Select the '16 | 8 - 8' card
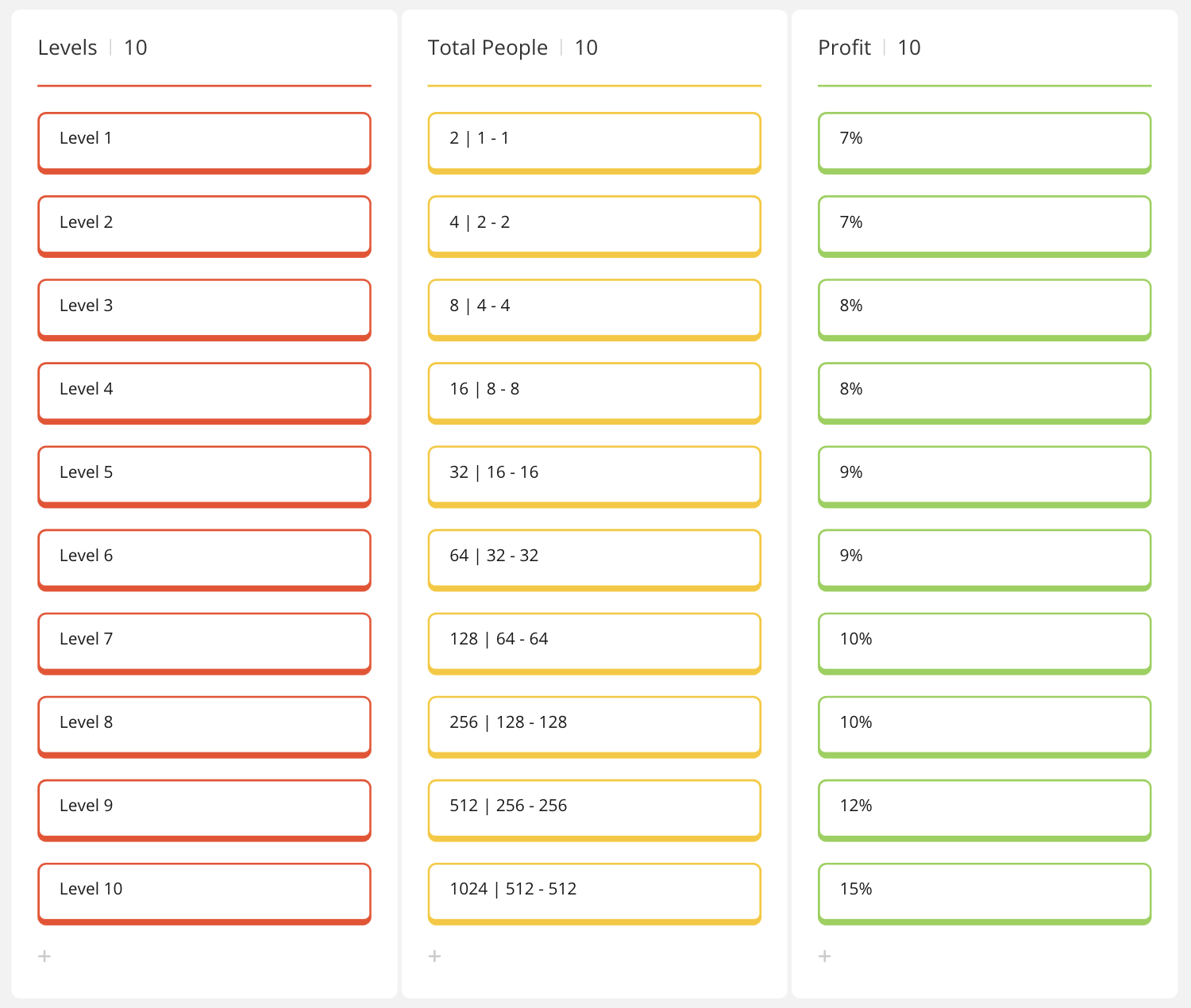 click(x=595, y=393)
